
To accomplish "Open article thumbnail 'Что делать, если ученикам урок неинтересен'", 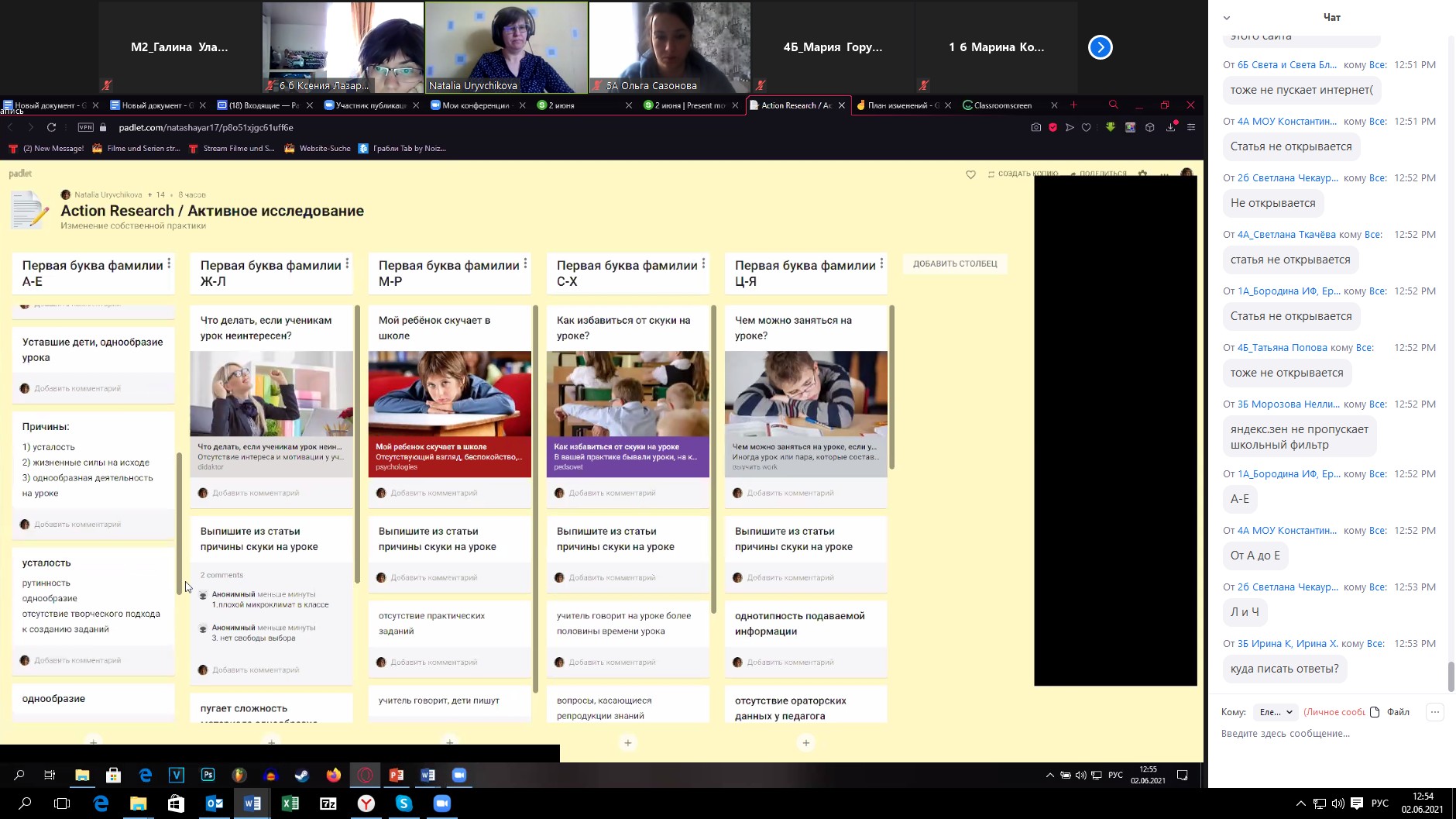I will click(272, 414).
